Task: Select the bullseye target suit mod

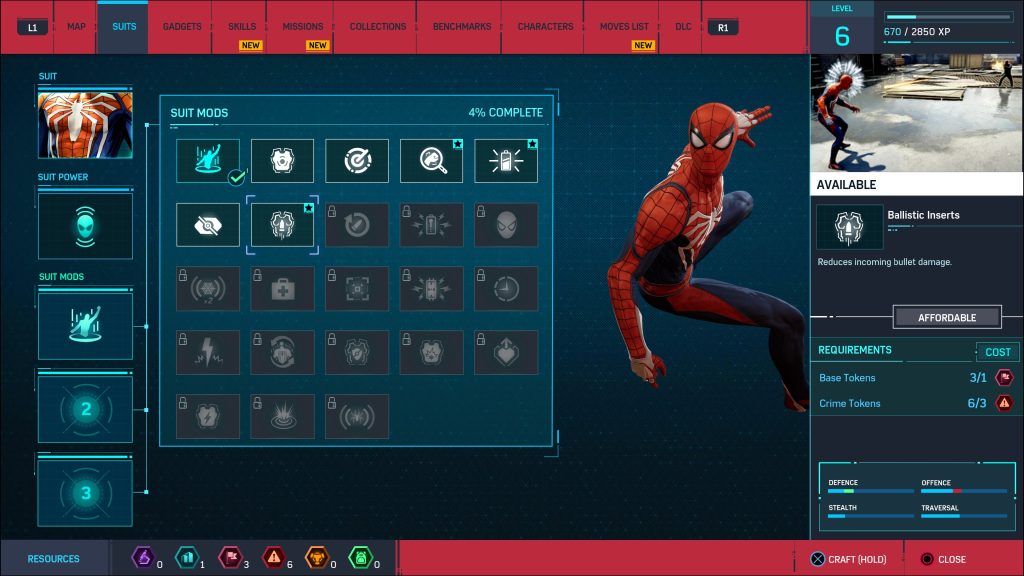Action: click(x=357, y=161)
